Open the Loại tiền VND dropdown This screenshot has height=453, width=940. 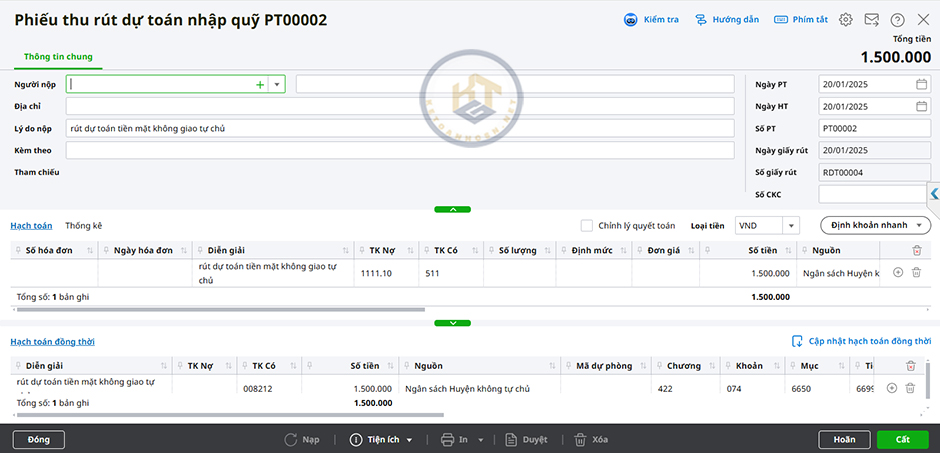coord(790,226)
